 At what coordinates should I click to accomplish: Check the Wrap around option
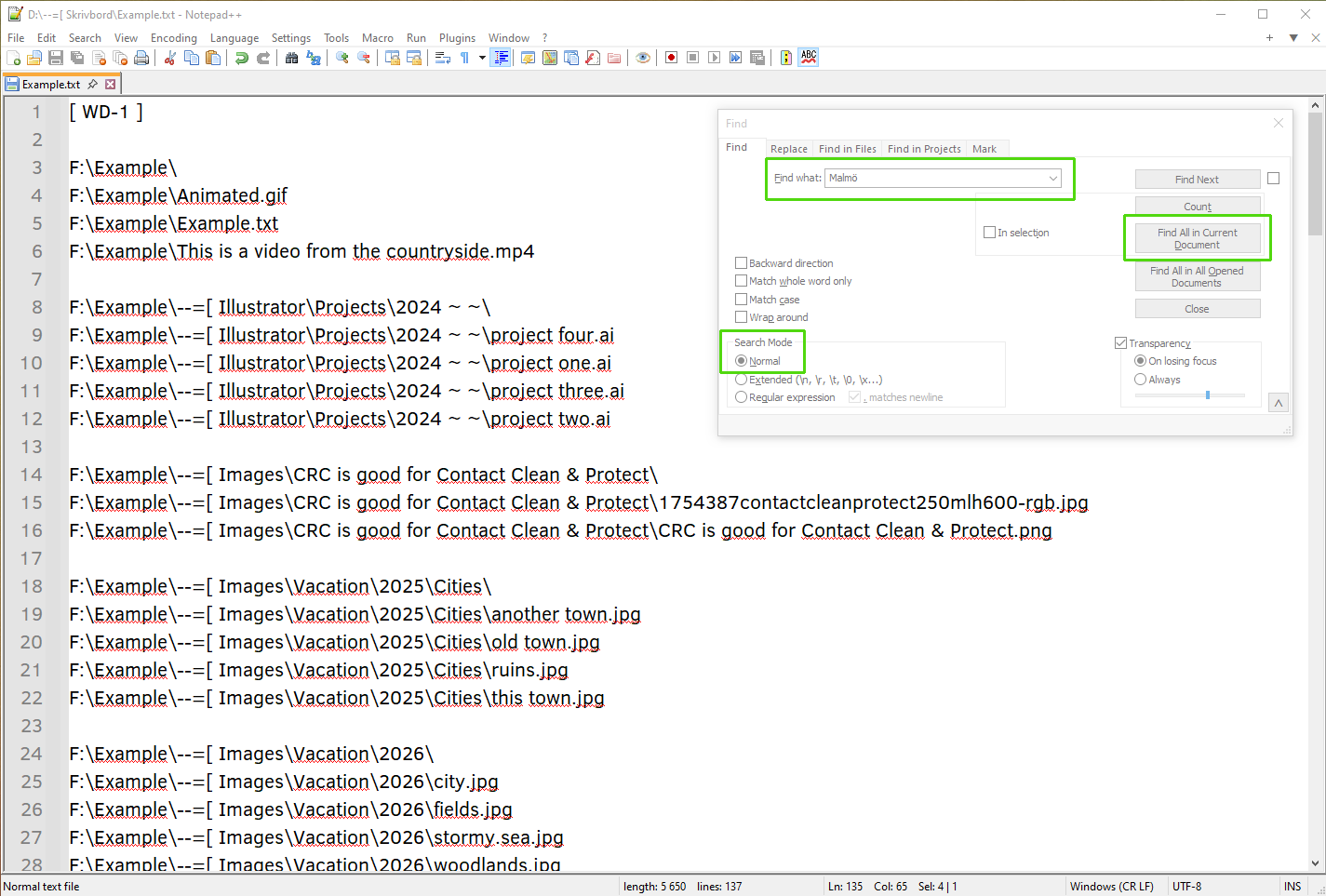pyautogui.click(x=742, y=317)
